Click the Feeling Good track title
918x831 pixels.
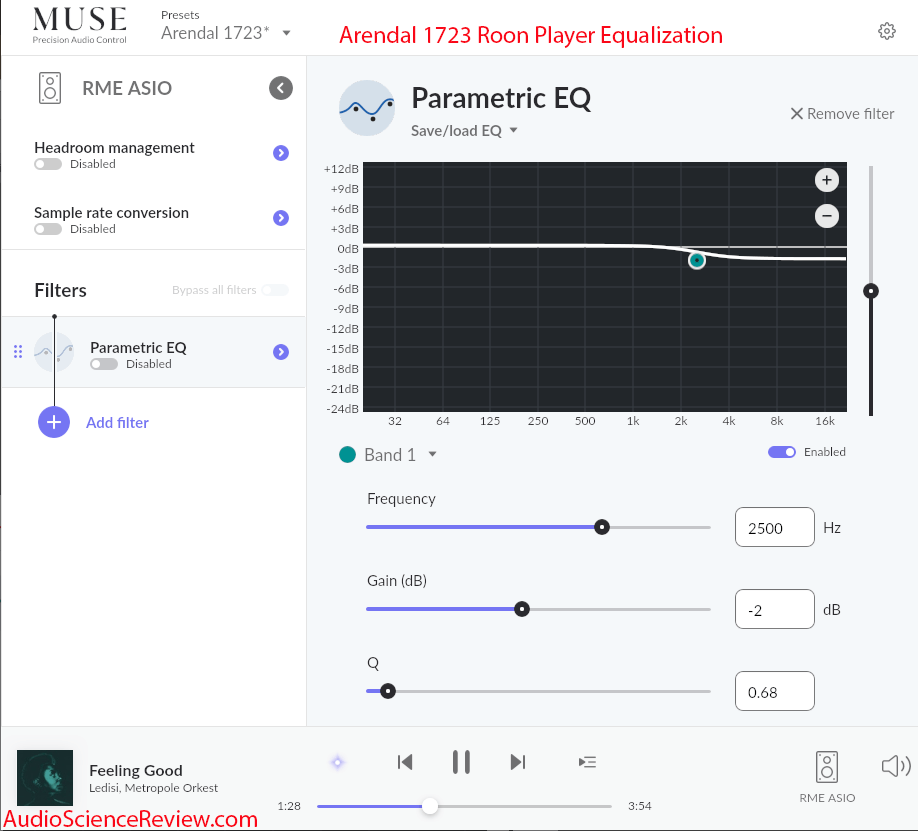click(x=136, y=771)
